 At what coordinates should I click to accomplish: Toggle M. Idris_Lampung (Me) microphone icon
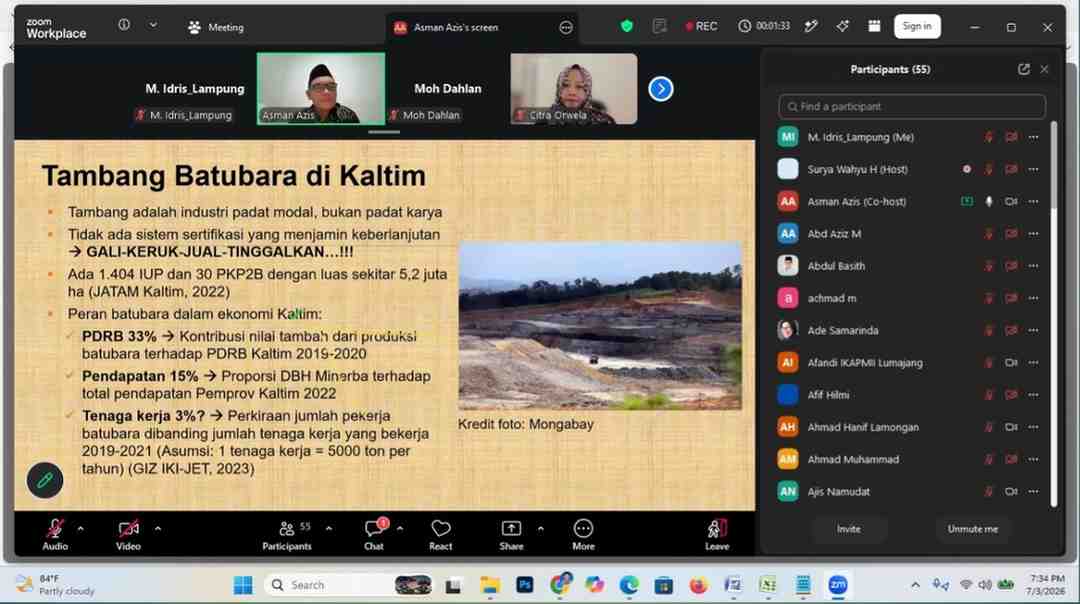988,137
